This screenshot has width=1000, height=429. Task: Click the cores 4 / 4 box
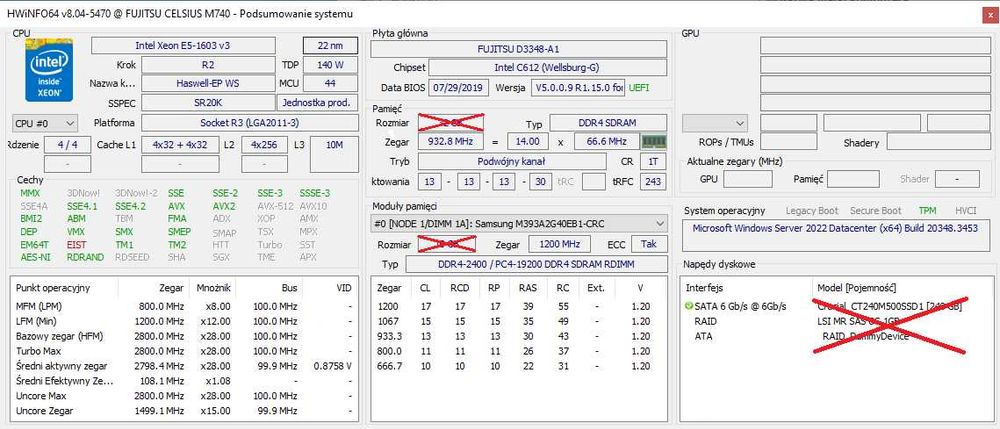[67, 145]
